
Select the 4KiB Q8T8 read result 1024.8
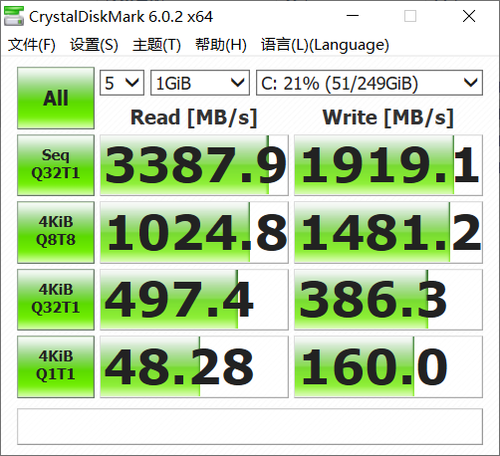tap(194, 232)
